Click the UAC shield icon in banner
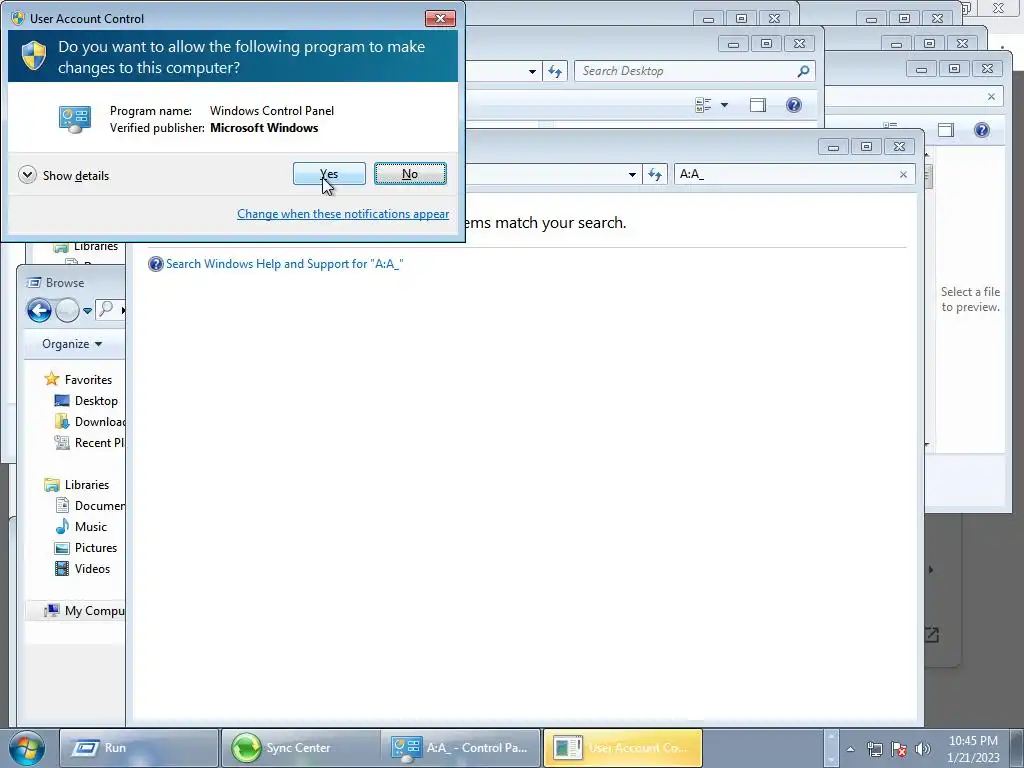 pyautogui.click(x=33, y=56)
